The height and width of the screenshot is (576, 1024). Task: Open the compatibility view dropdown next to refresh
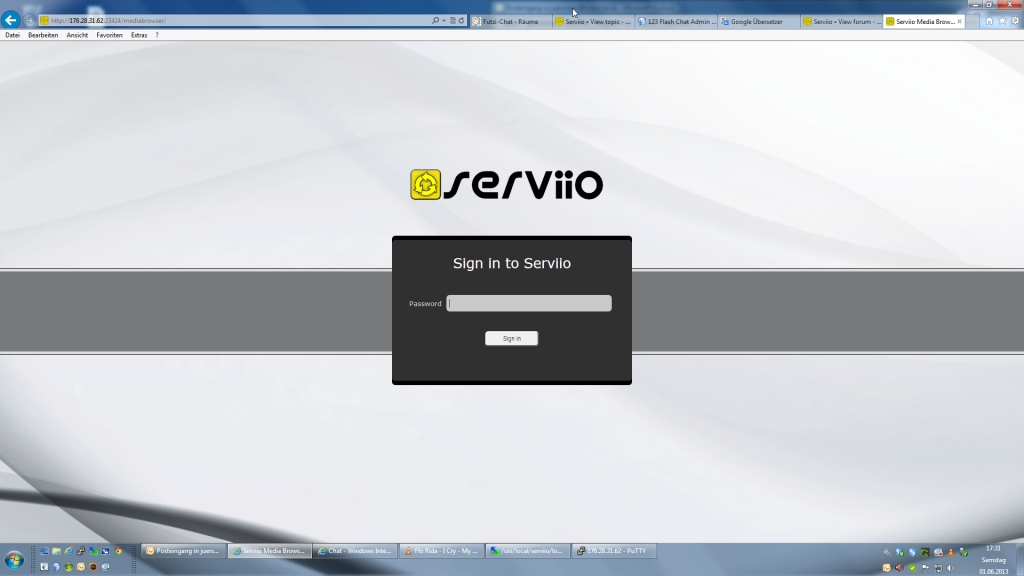click(x=453, y=20)
